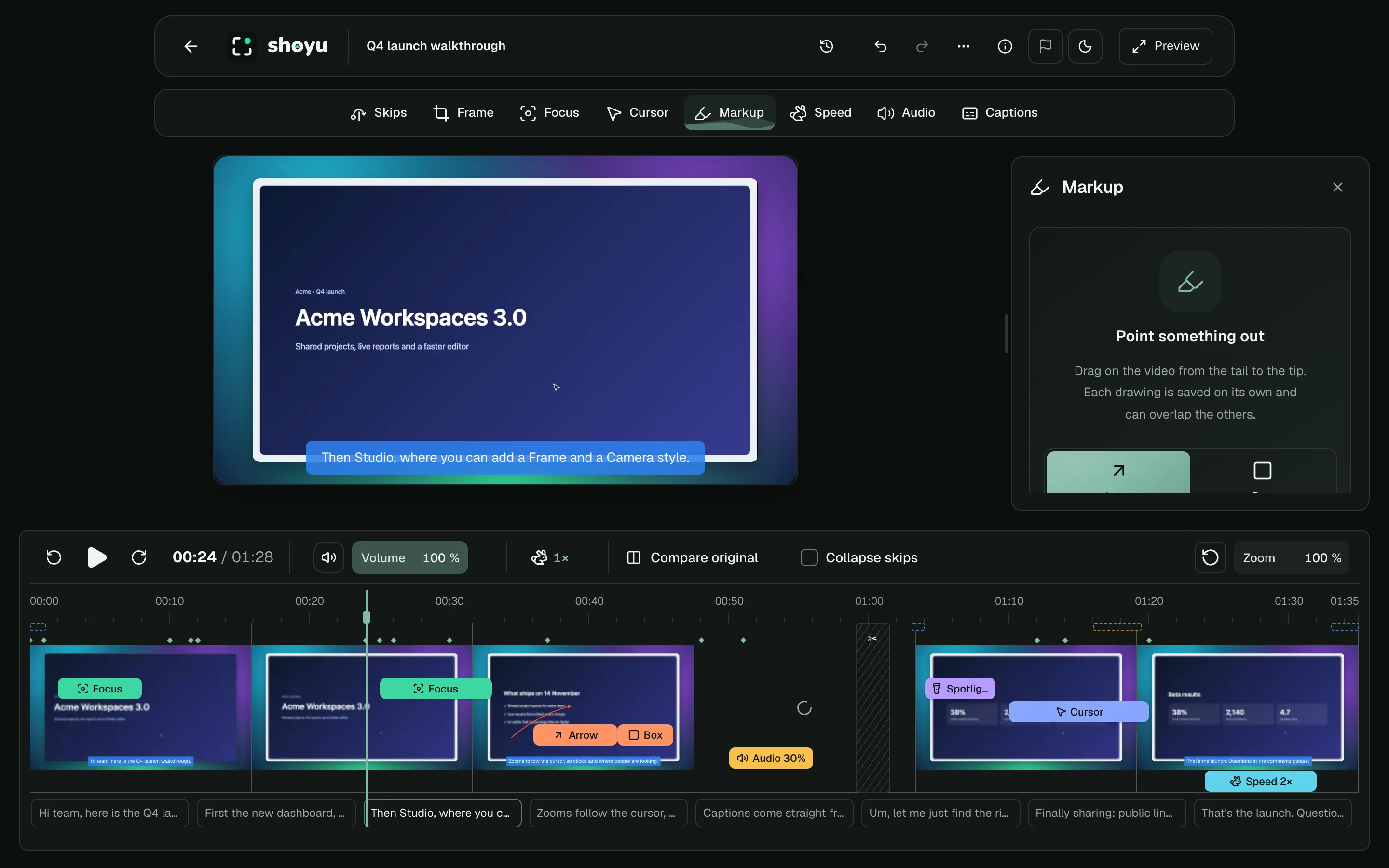Image resolution: width=1389 pixels, height=868 pixels.
Task: Select the Spotlight clip on timeline
Action: tap(960, 688)
